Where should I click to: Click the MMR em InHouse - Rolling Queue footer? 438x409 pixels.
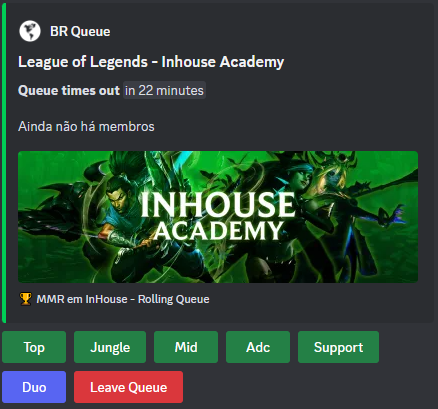(x=123, y=299)
